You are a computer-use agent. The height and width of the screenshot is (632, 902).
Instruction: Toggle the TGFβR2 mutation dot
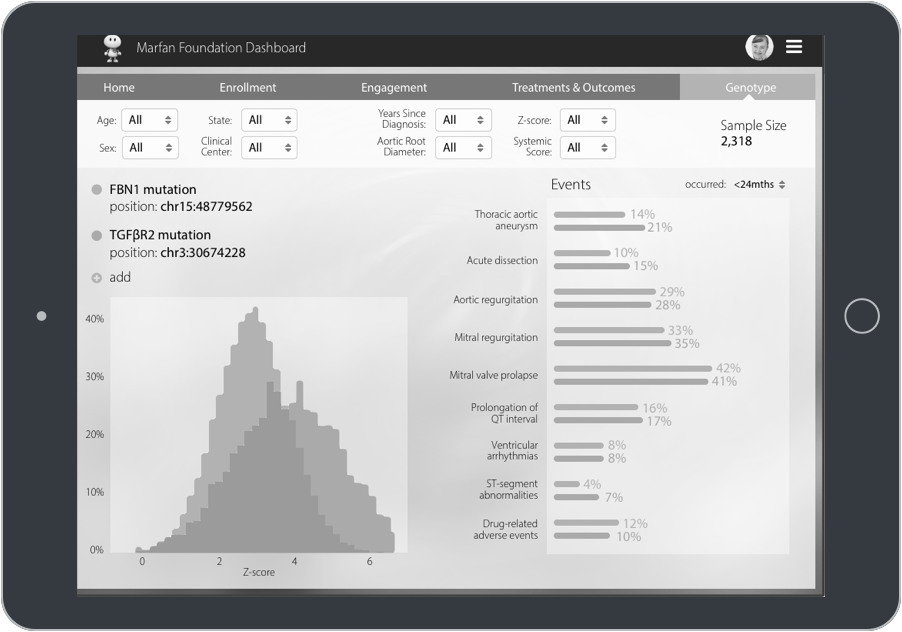coord(97,236)
